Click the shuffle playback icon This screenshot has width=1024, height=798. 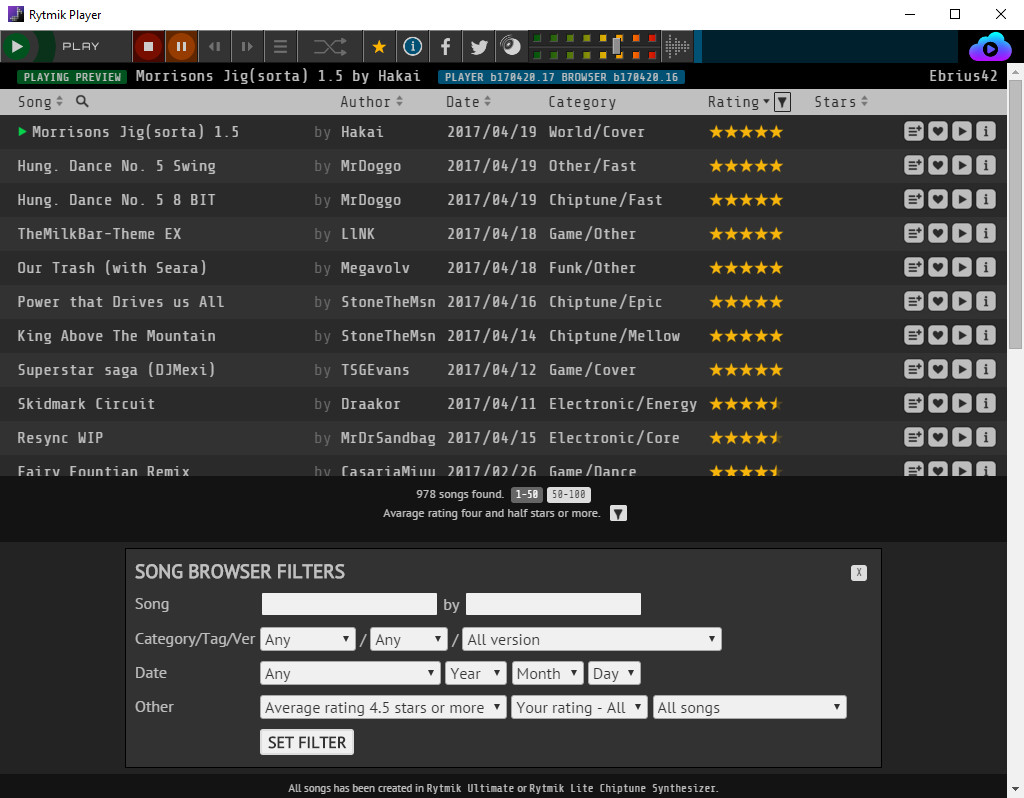click(330, 46)
